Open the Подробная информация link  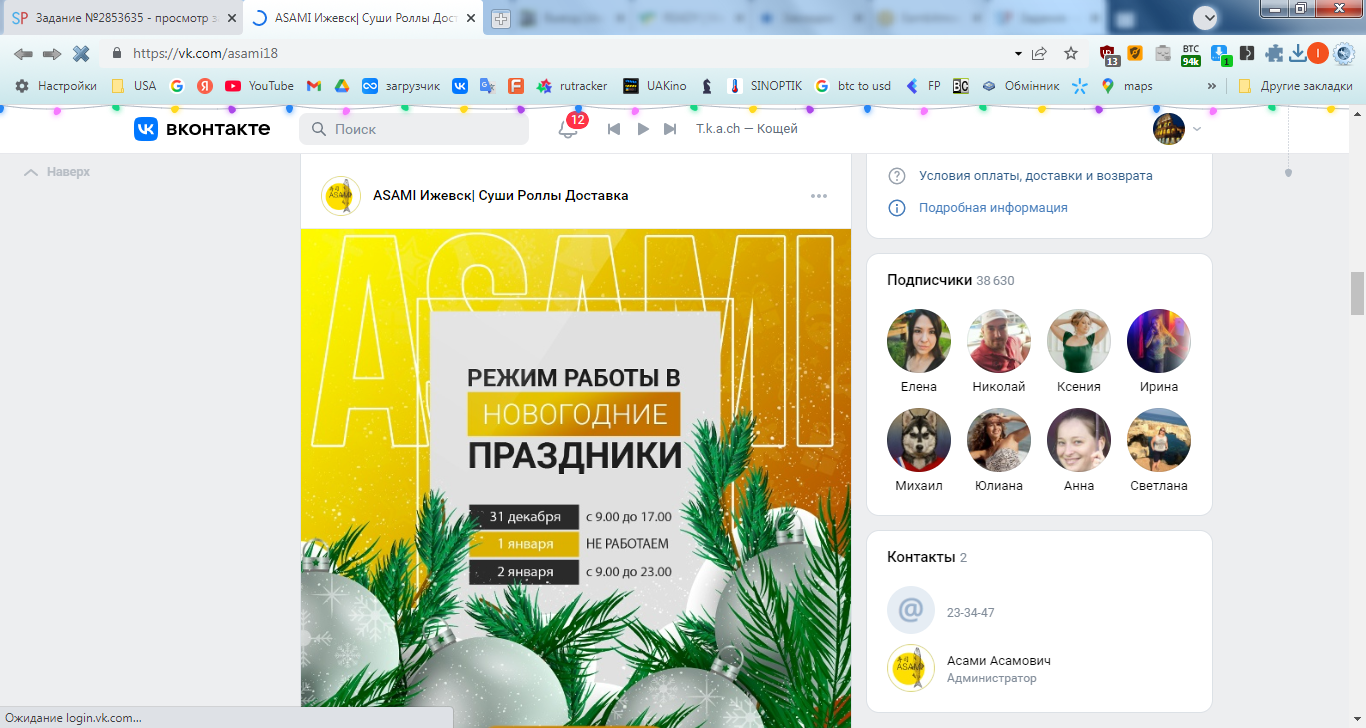click(x=993, y=208)
